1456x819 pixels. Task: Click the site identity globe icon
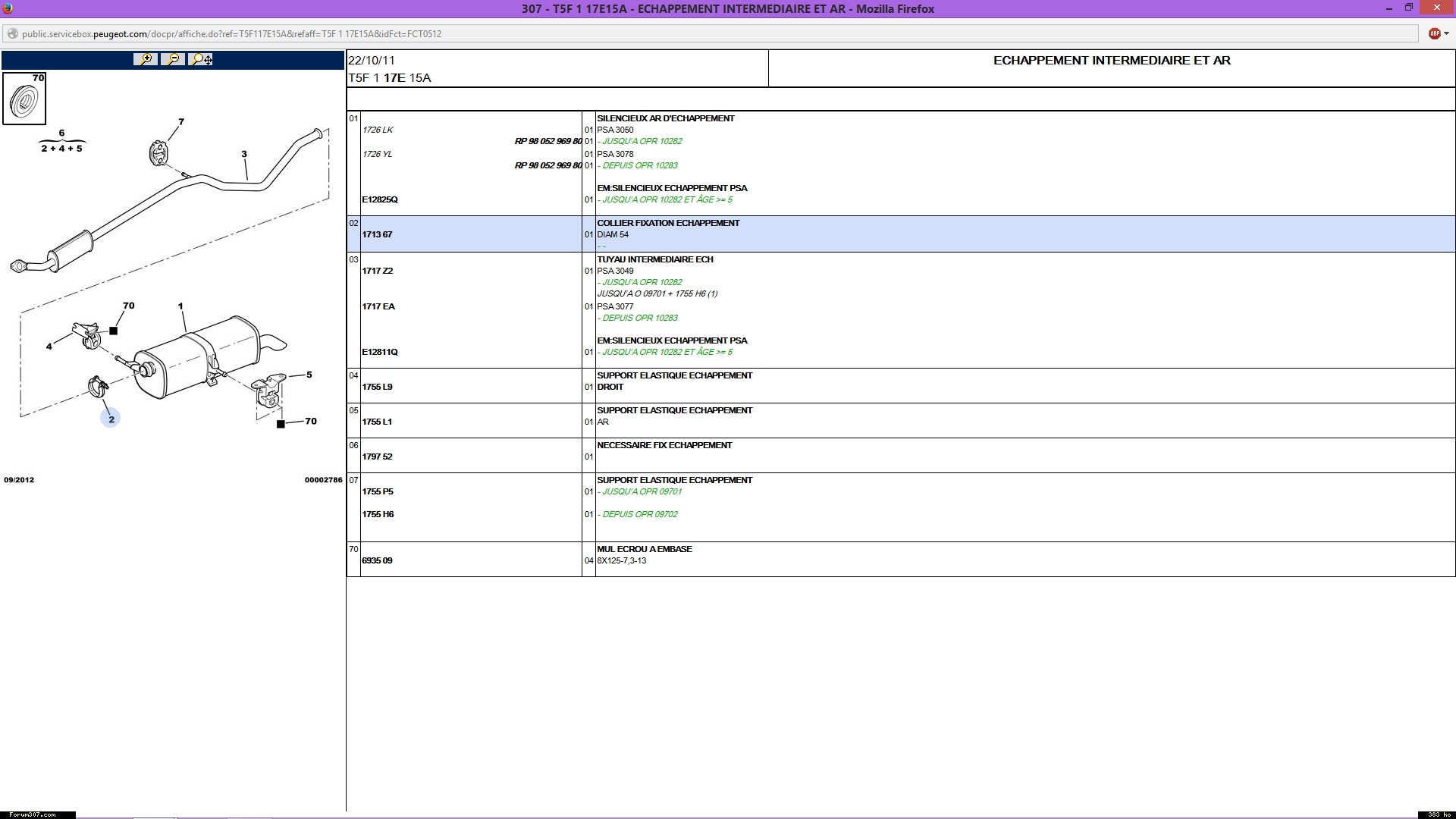(x=12, y=33)
